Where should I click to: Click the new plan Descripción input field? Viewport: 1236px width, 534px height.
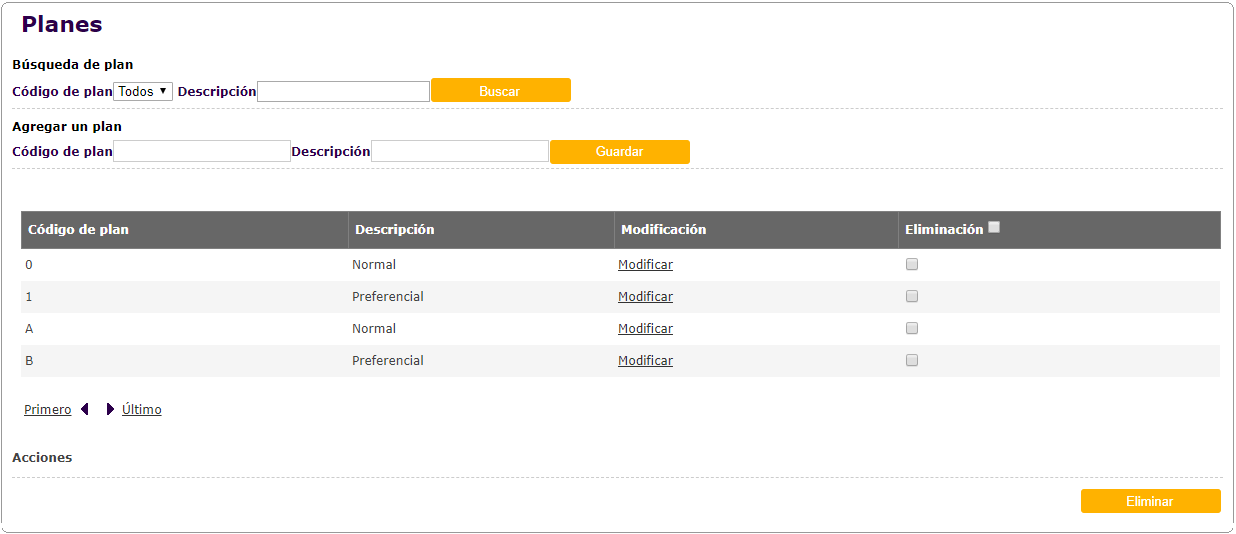click(x=460, y=152)
